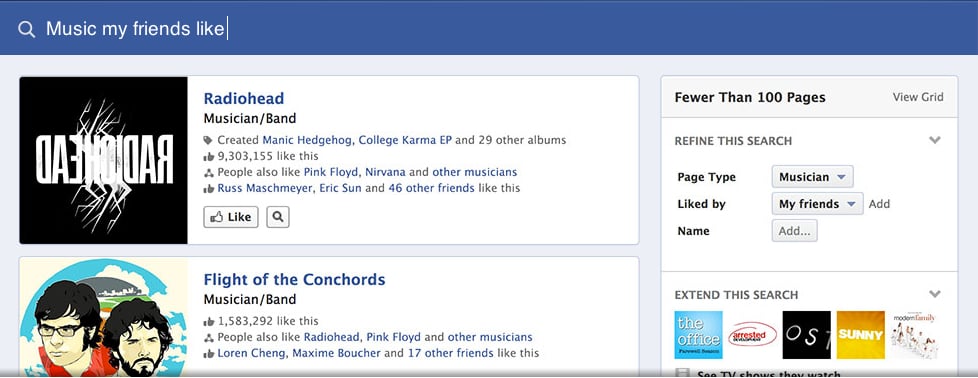The height and width of the screenshot is (378, 978).
Task: Open the Radiohead profile picture
Action: pos(104,160)
